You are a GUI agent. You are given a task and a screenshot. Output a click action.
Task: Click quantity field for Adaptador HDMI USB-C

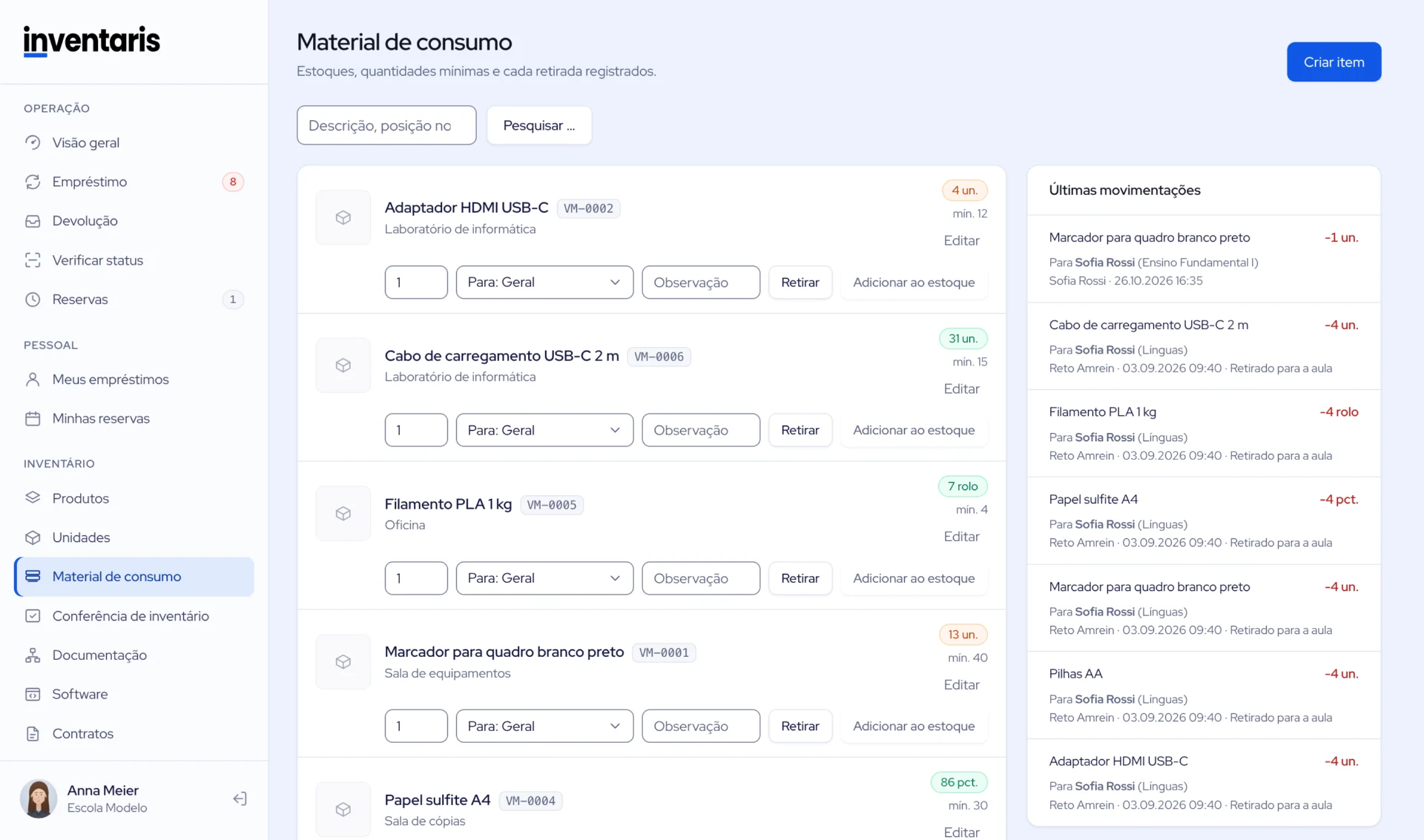[x=416, y=282]
